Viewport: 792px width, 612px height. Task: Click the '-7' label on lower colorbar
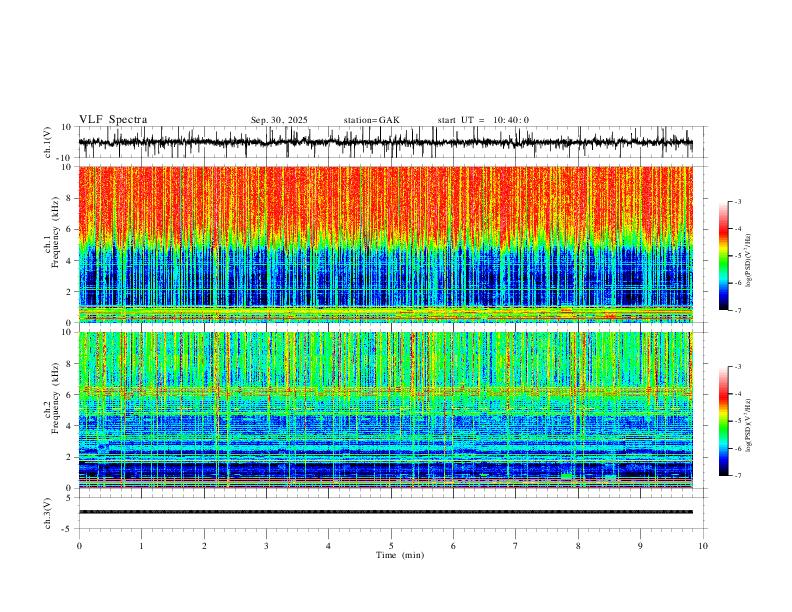click(x=738, y=476)
